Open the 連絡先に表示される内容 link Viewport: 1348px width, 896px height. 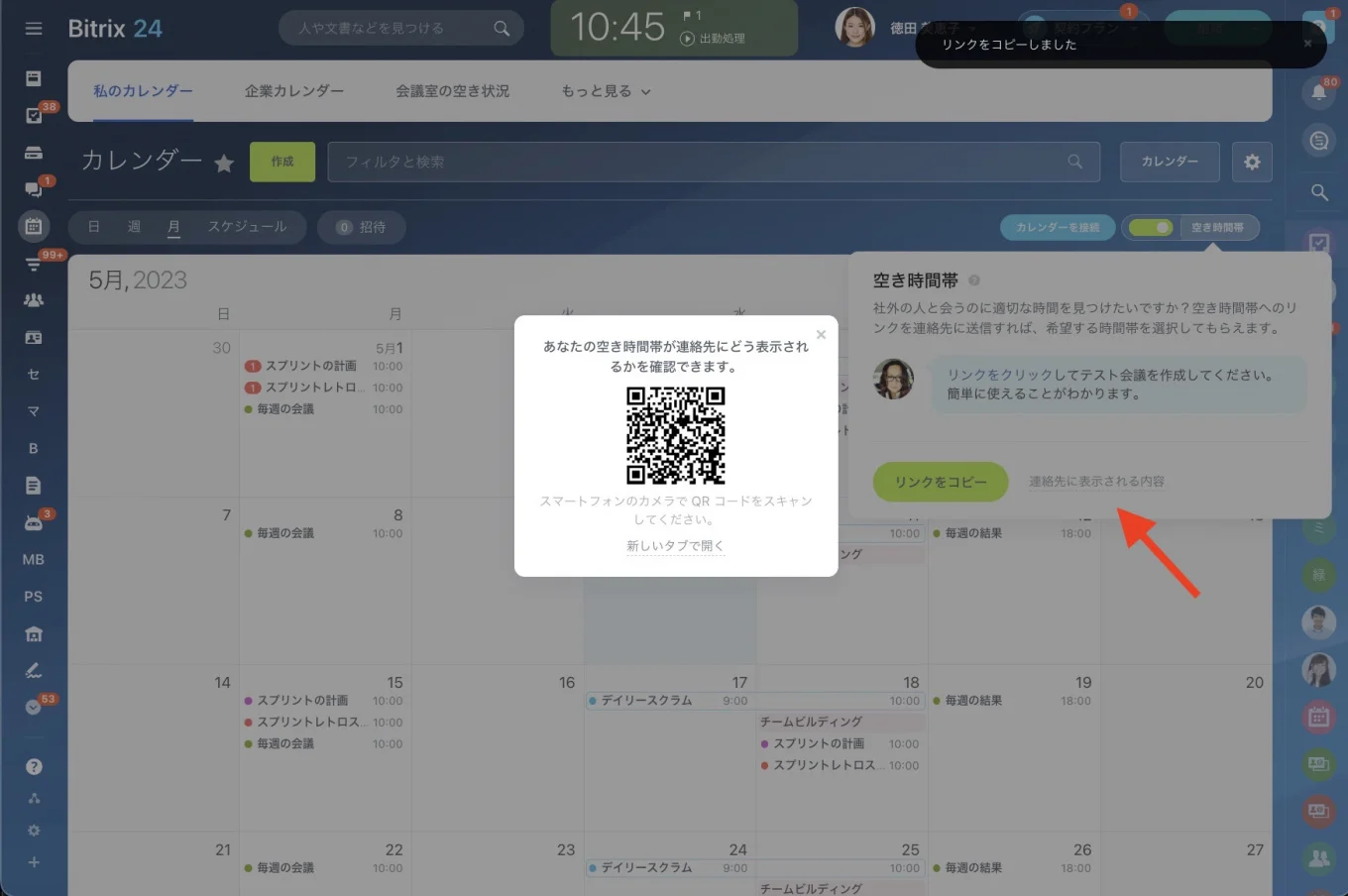1096,482
